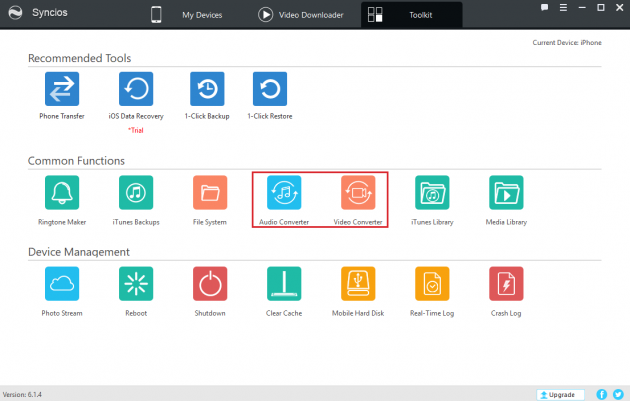Click the Upgrade button

561,394
